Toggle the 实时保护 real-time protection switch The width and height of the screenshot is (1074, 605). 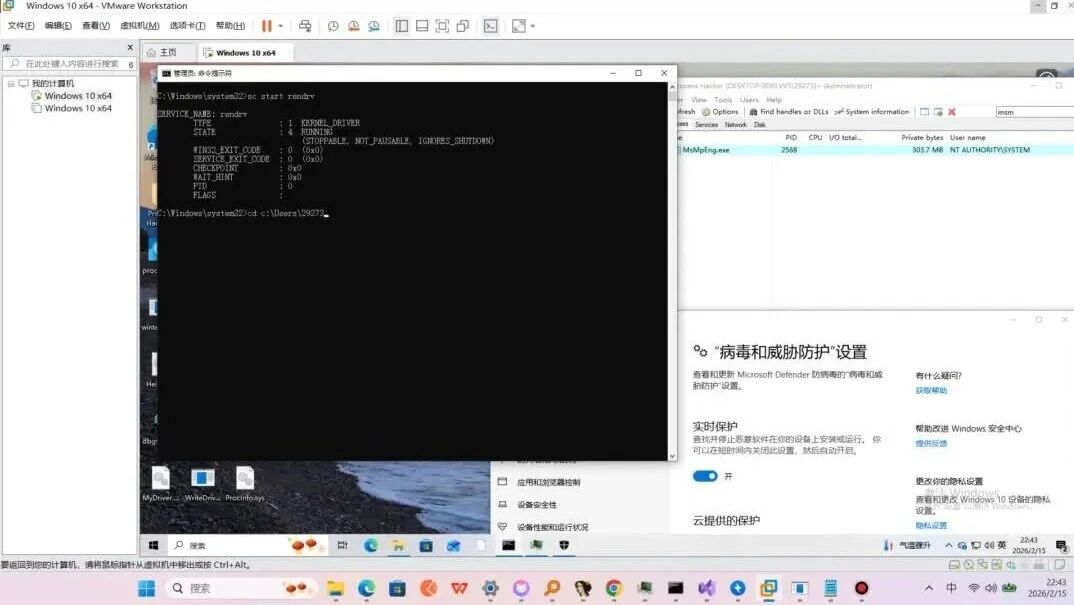(x=705, y=476)
